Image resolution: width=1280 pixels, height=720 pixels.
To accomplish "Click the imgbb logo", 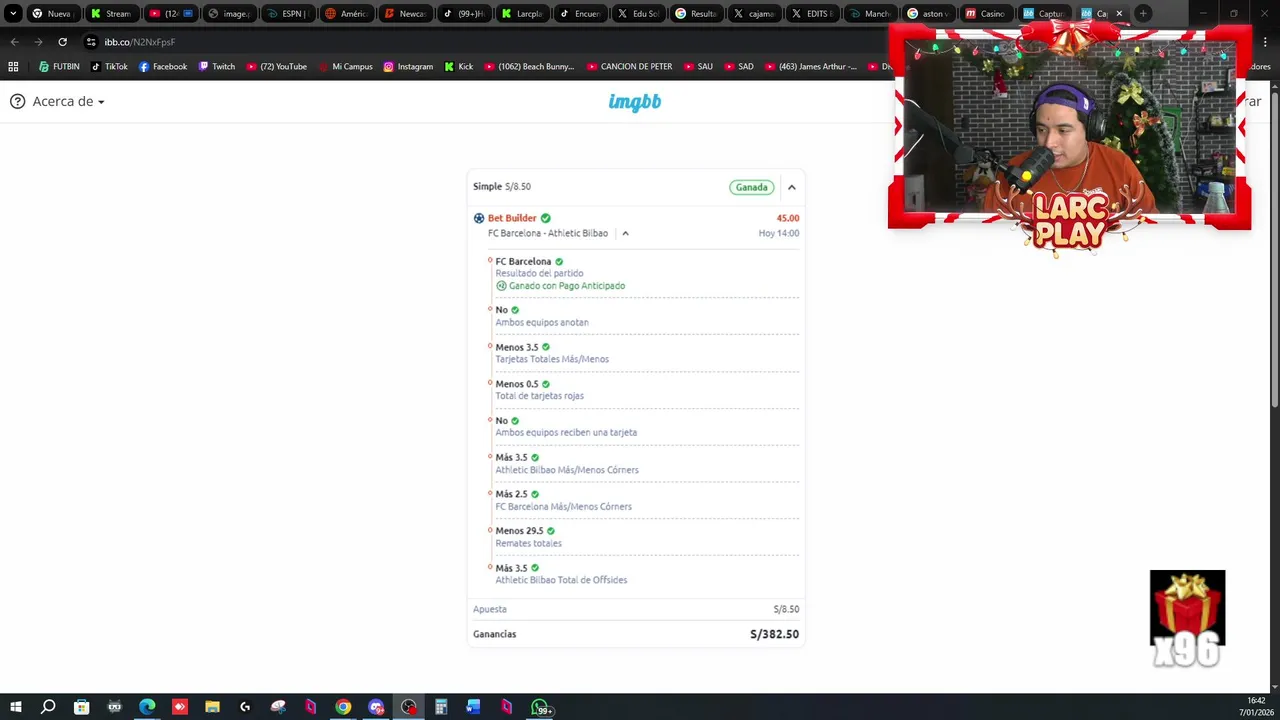I will tap(635, 101).
